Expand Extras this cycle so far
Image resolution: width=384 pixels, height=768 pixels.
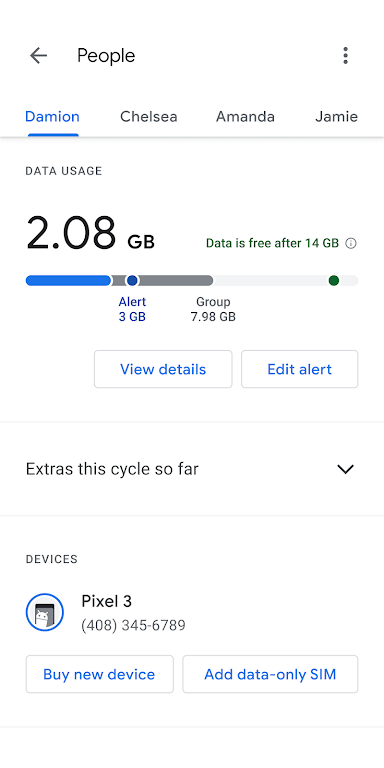click(192, 469)
